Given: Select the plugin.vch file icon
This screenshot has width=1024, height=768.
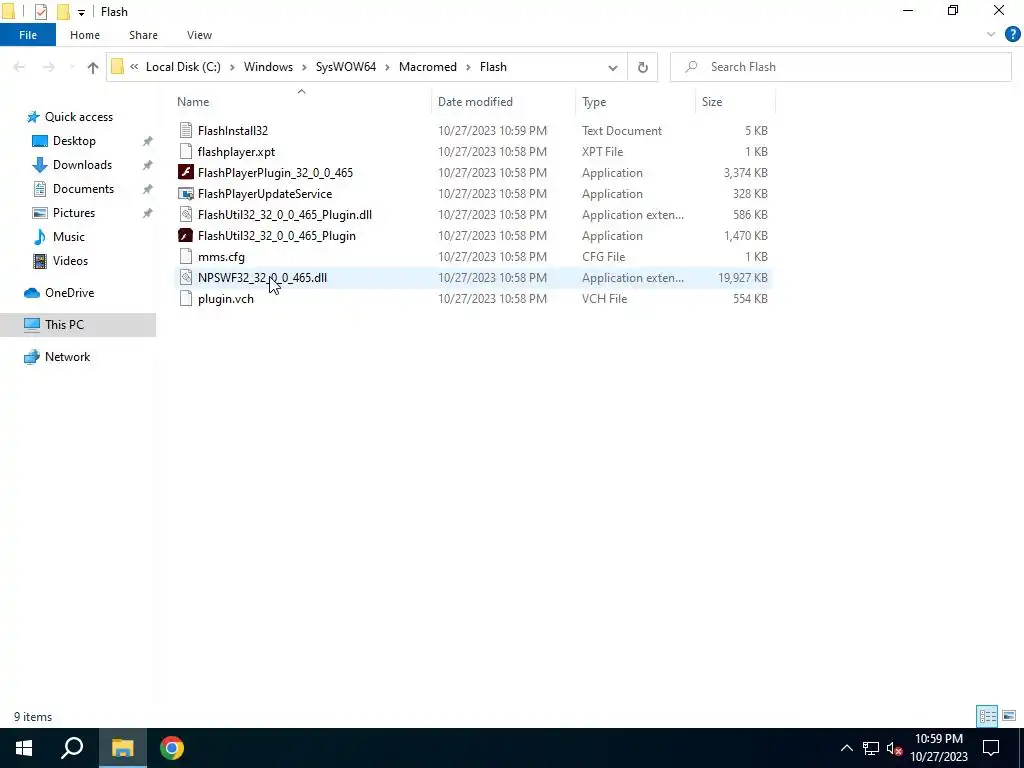Looking at the screenshot, I should (186, 298).
